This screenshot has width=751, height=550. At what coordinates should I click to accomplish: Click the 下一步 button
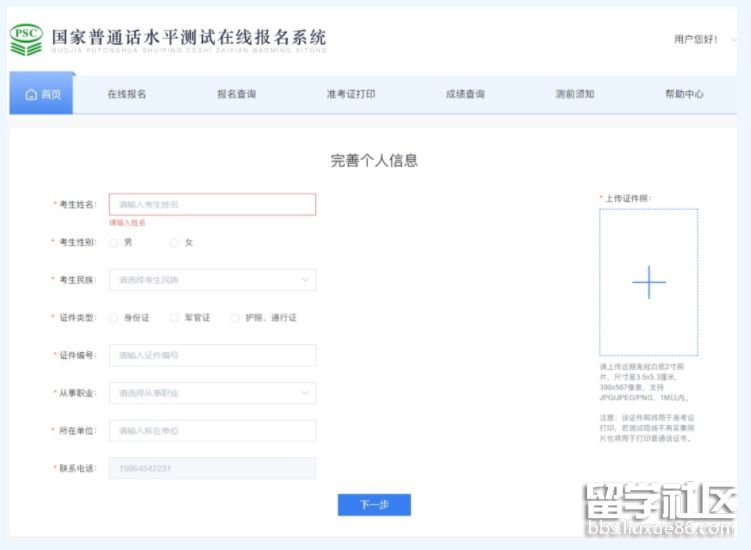(374, 505)
